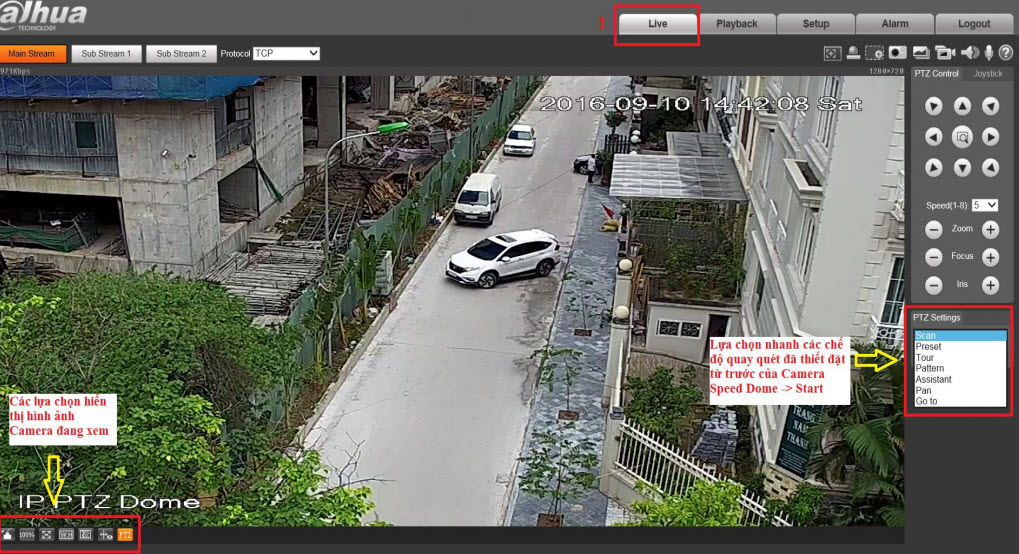The width and height of the screenshot is (1019, 554).
Task: Click the alarm relay-out siren icon
Action: [853, 53]
